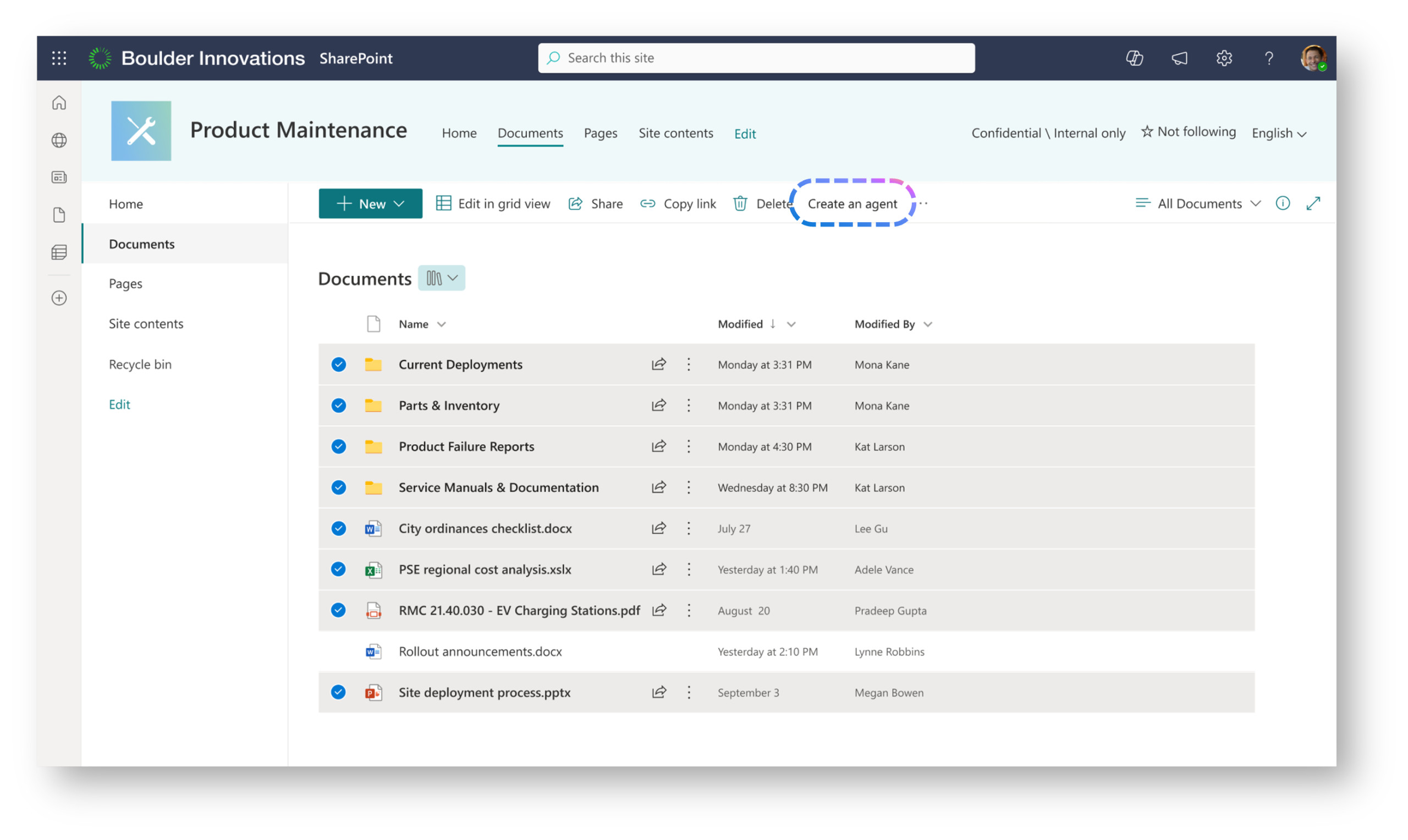1408x840 pixels.
Task: Click the Delete toolbar button
Action: click(762, 203)
